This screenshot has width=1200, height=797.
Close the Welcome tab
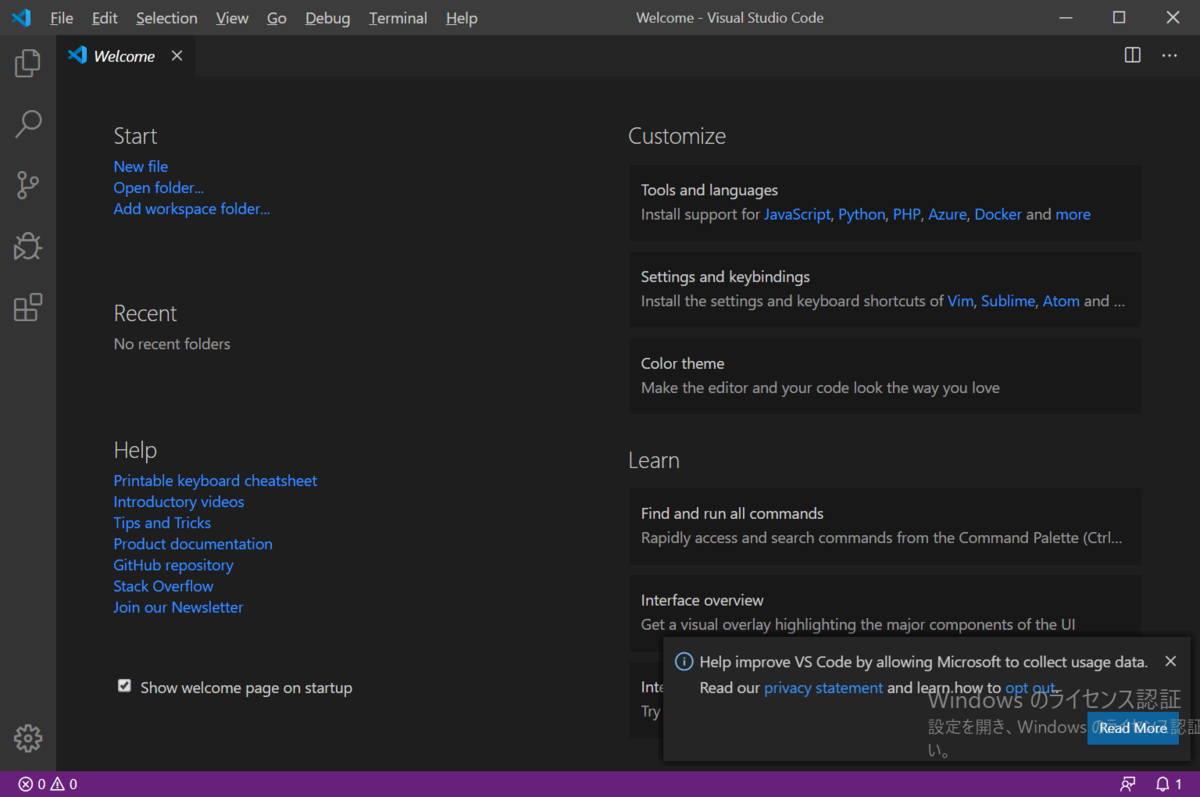[177, 56]
